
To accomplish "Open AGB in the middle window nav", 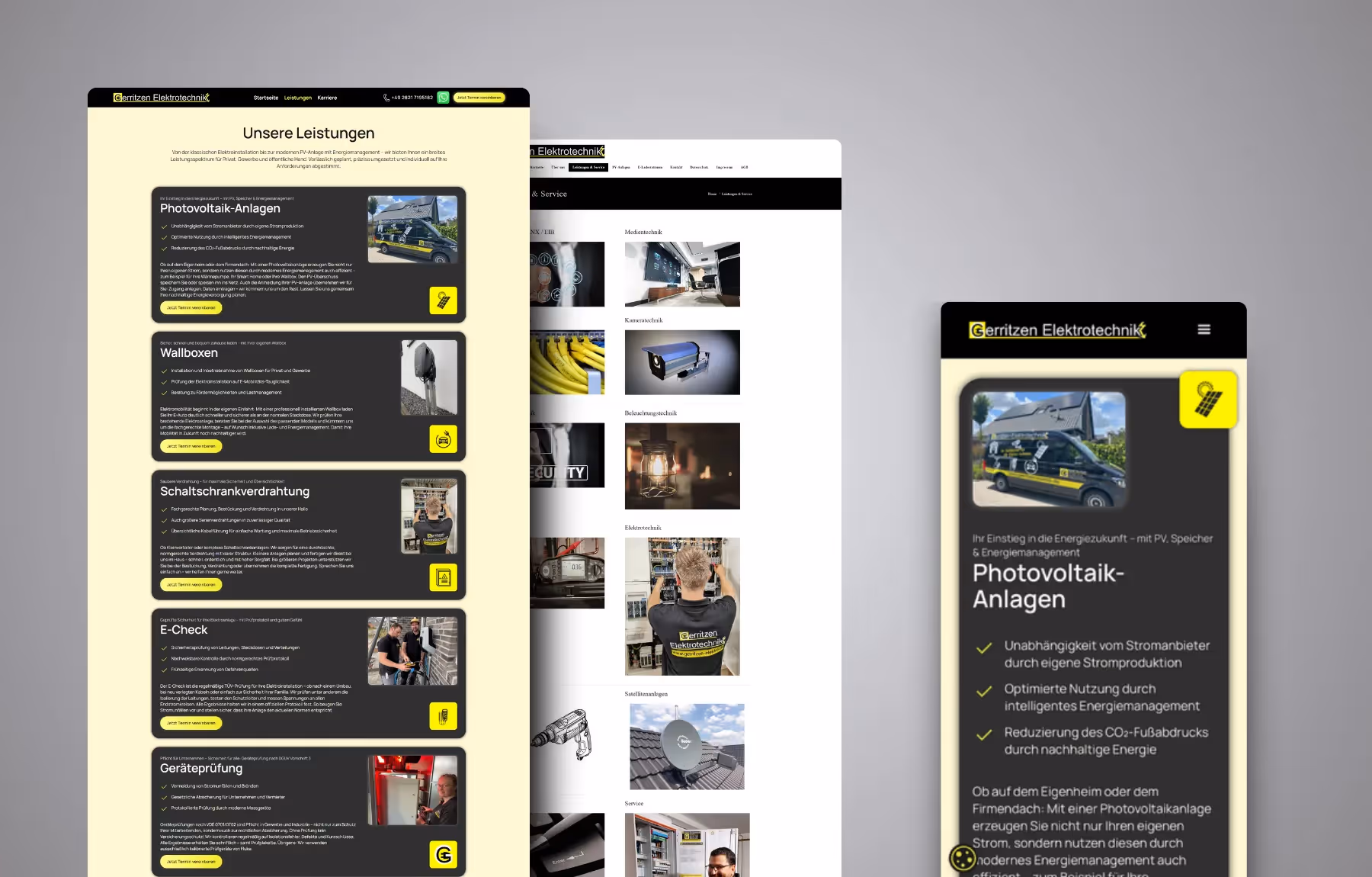I will (745, 167).
